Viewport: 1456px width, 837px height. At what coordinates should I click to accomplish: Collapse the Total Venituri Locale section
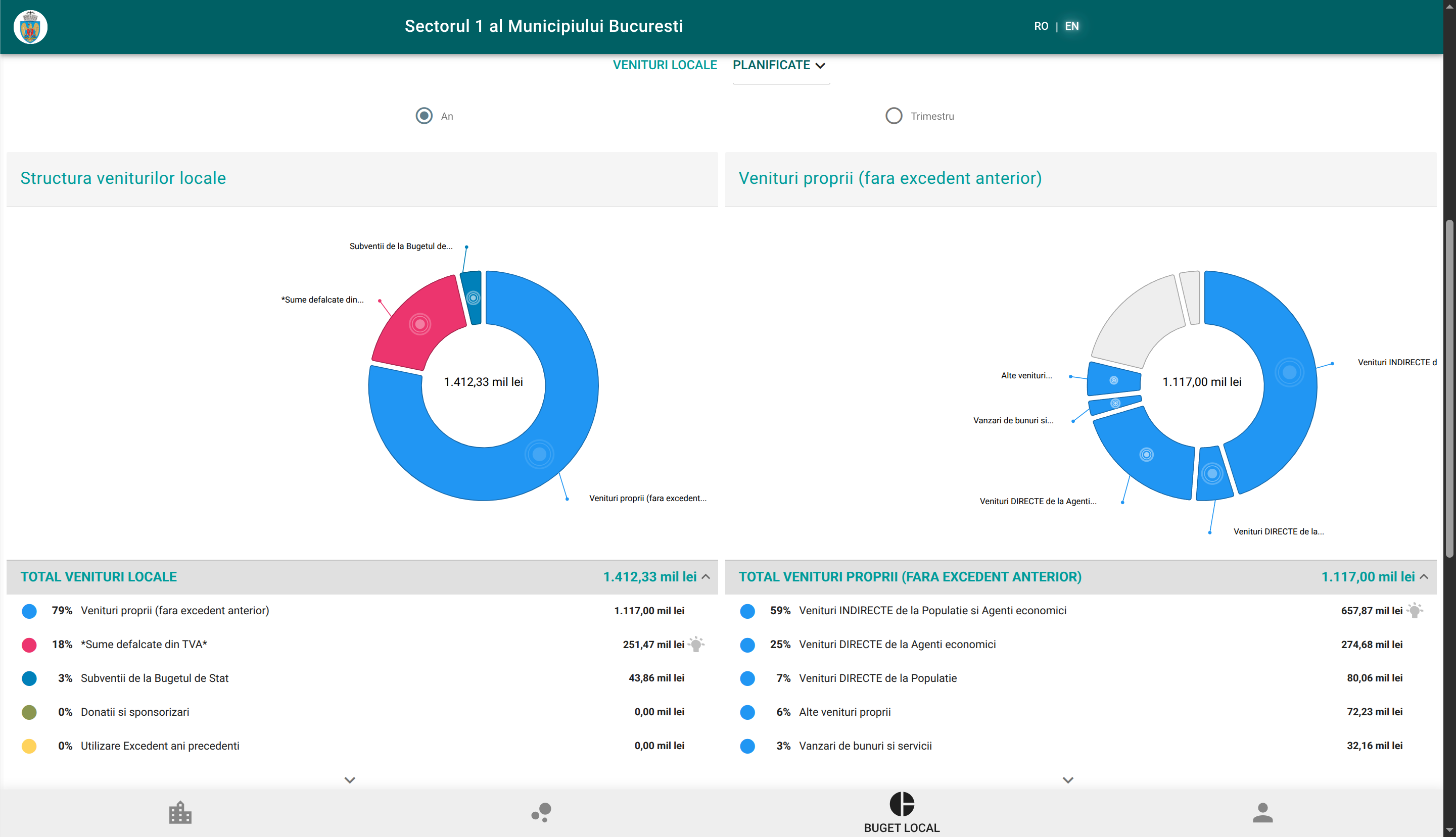[706, 576]
